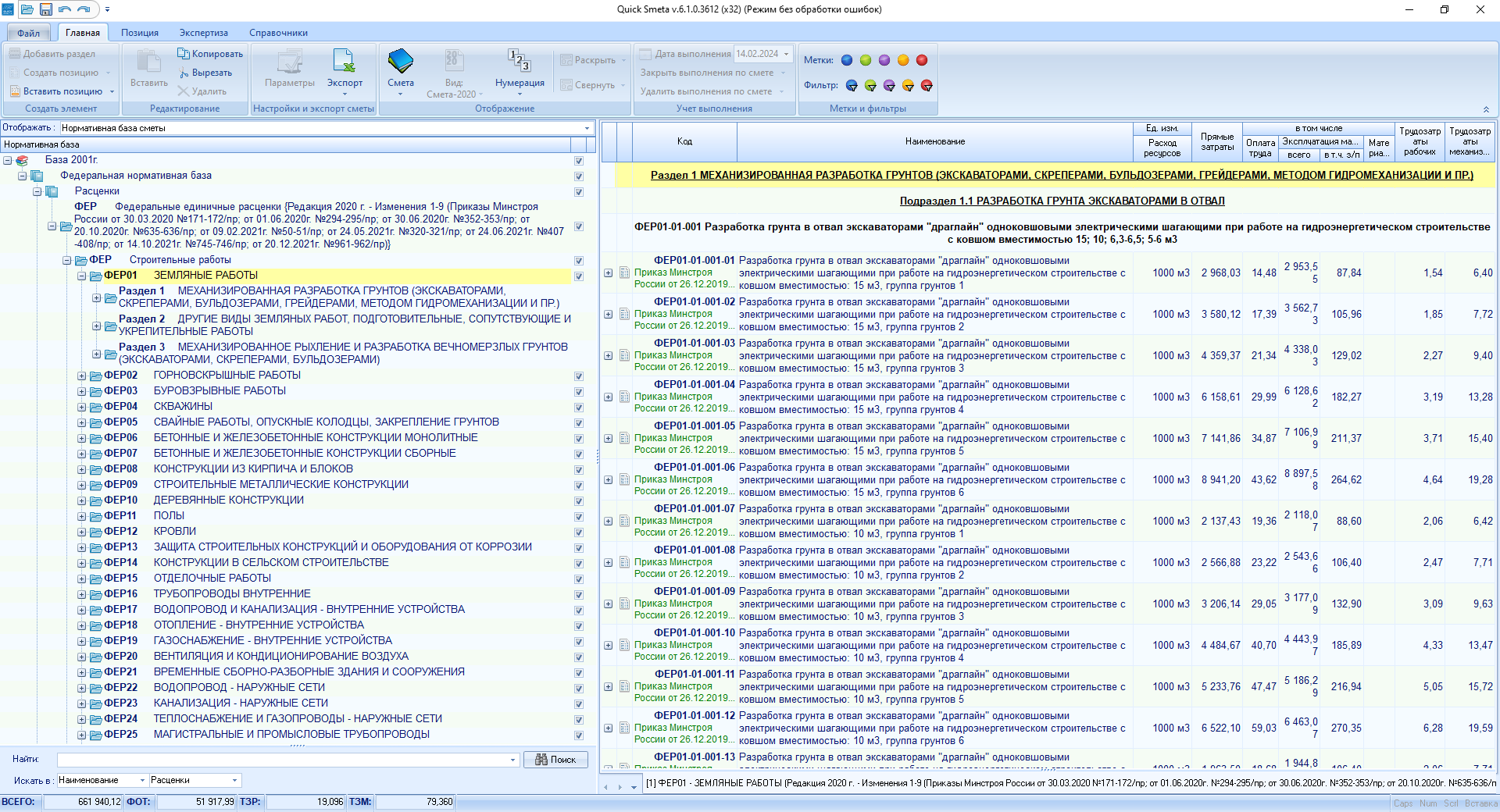The image size is (1500, 812).
Task: Apply the red filter funnel icon
Action: [927, 85]
